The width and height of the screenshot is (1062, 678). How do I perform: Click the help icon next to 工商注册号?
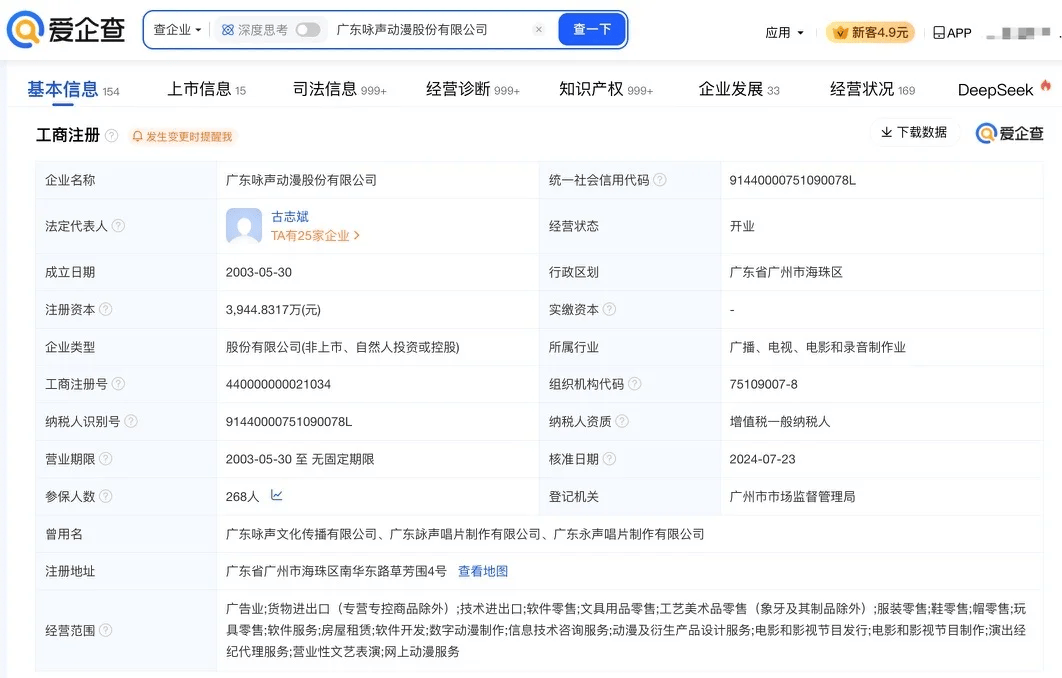(118, 384)
